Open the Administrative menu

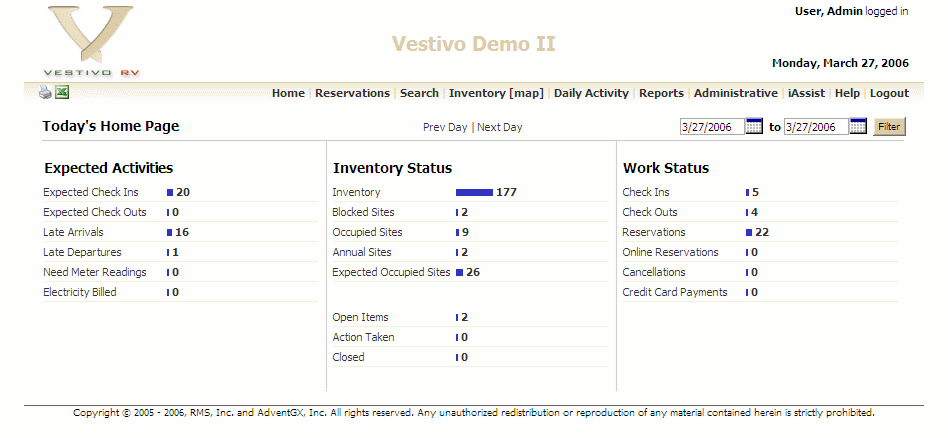coord(735,93)
